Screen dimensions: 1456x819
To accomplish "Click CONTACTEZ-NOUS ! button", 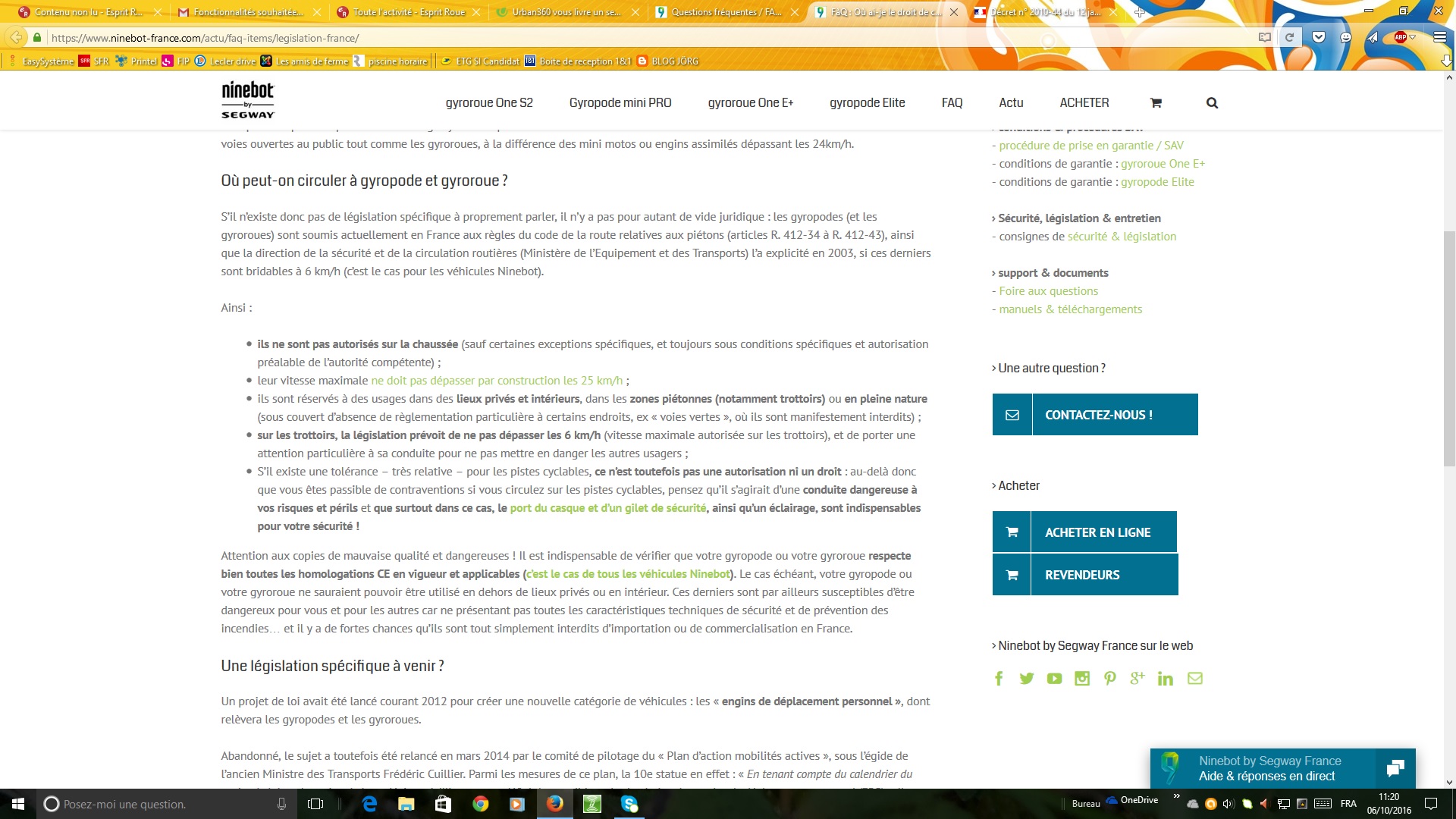I will 1095,415.
